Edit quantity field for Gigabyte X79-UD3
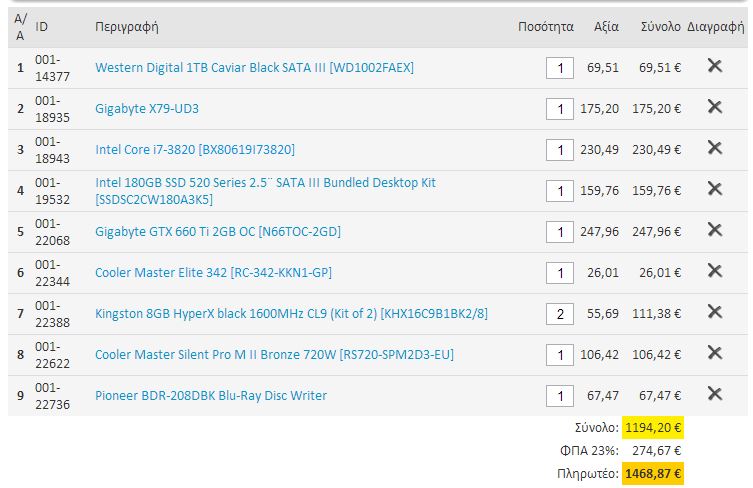 pyautogui.click(x=560, y=109)
